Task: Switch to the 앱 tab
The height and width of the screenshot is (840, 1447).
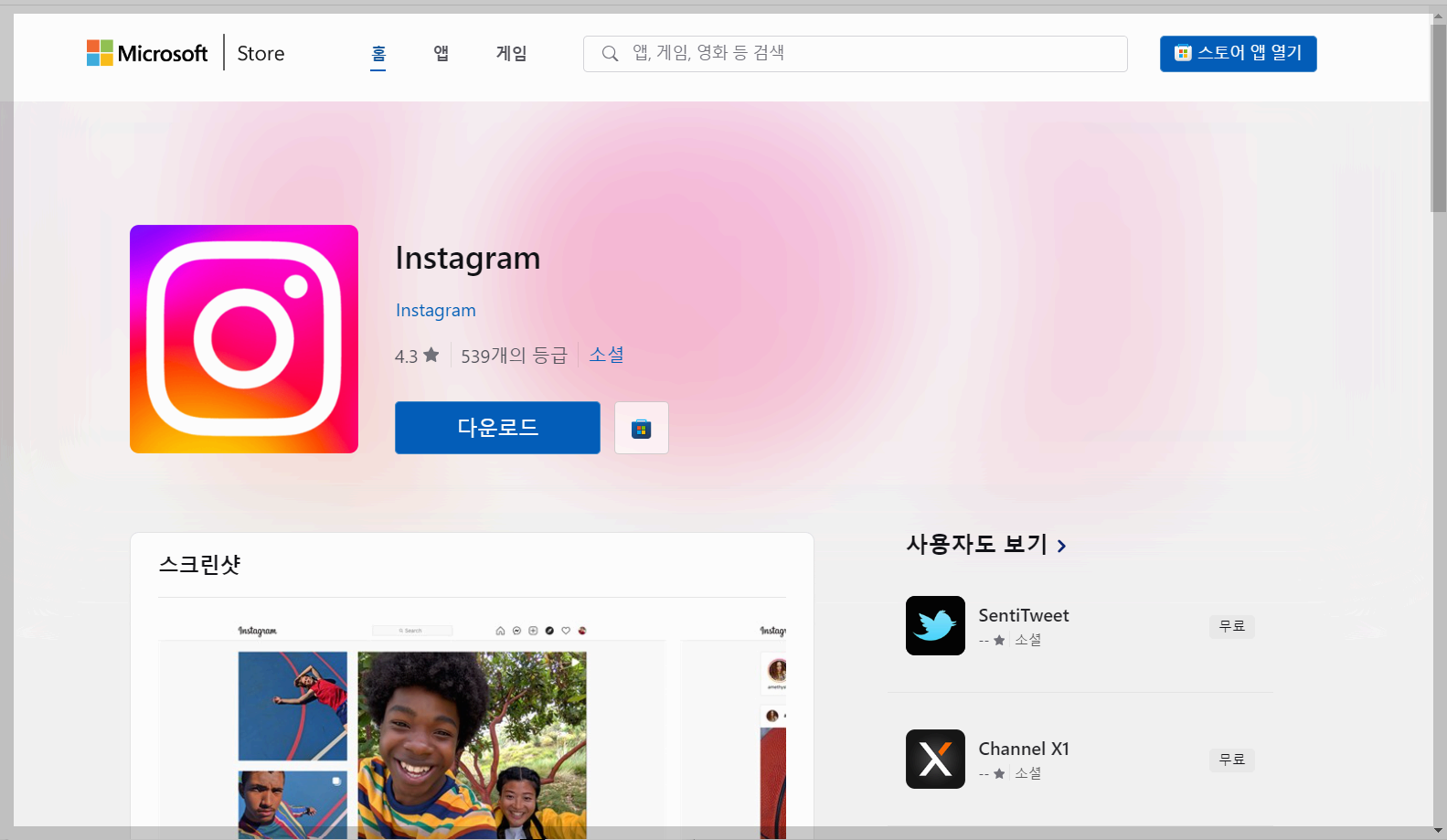Action: pyautogui.click(x=441, y=53)
